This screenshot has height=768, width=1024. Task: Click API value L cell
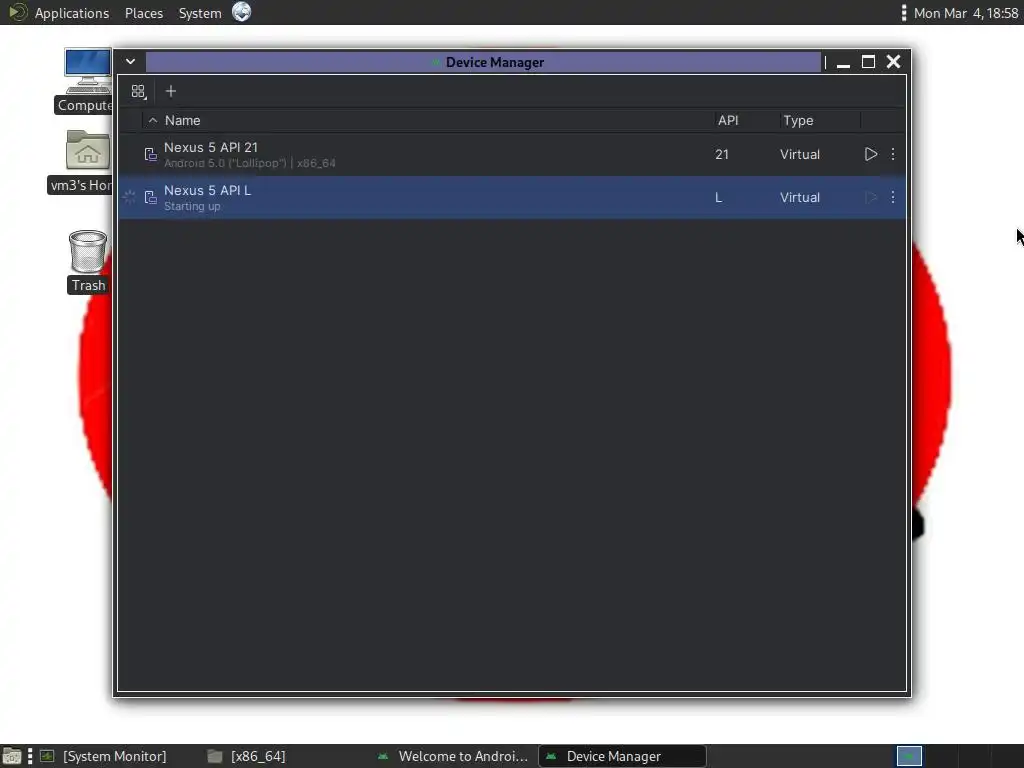click(718, 197)
